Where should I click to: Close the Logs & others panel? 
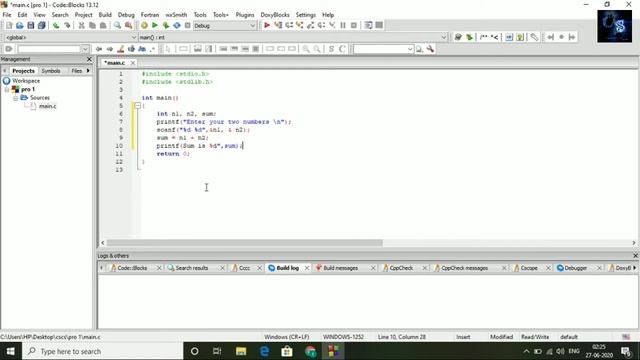[635, 256]
